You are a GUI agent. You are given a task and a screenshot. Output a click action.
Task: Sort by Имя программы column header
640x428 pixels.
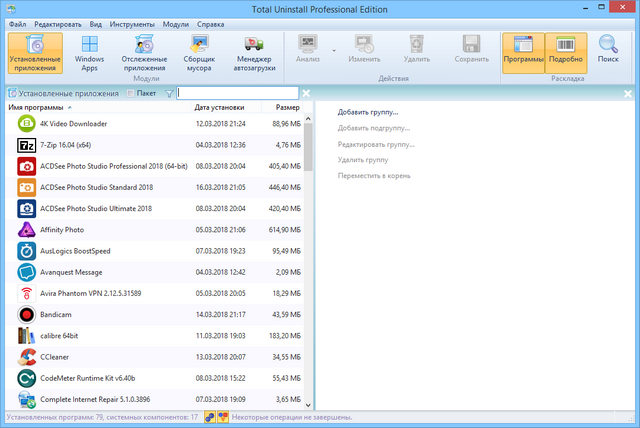[40, 107]
